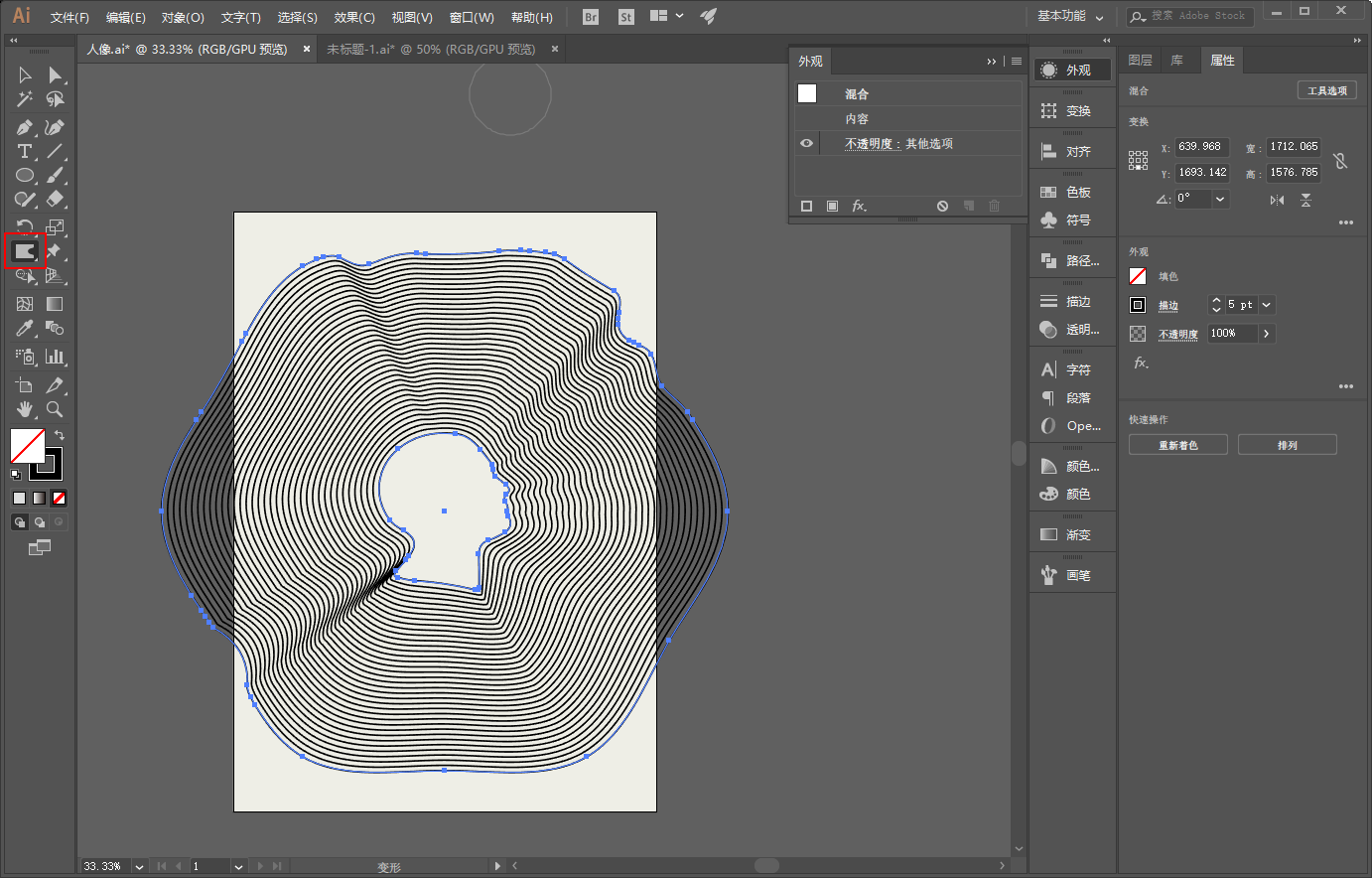Select the Curvature tool

pos(56,127)
